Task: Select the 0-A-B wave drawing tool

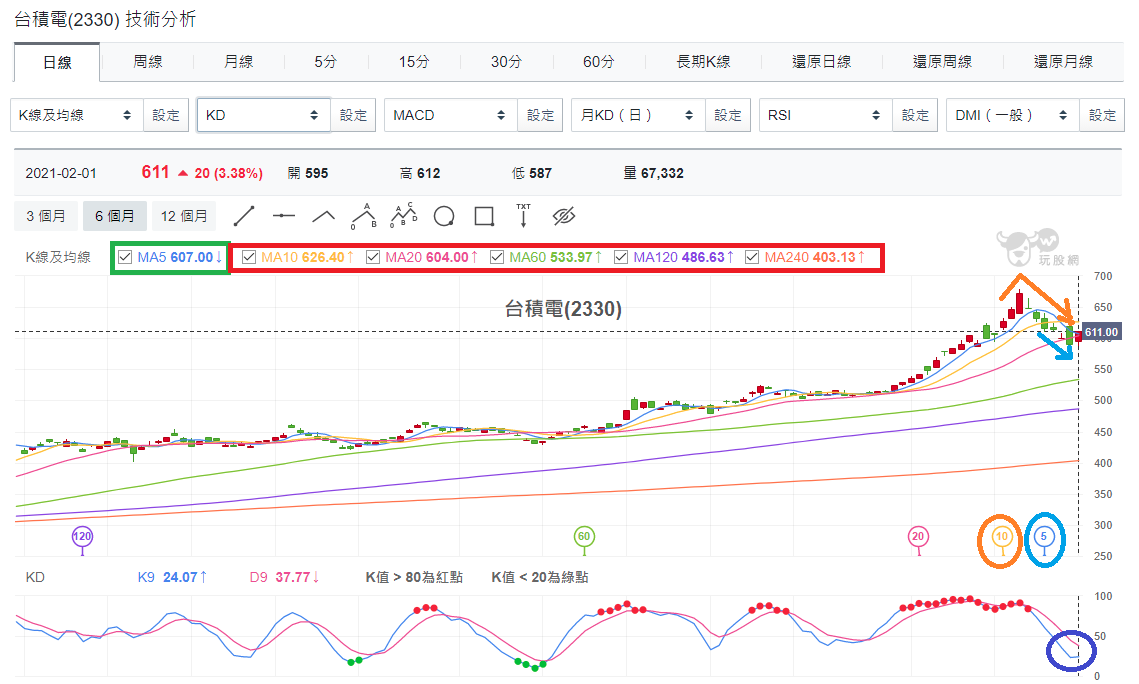Action: point(364,216)
